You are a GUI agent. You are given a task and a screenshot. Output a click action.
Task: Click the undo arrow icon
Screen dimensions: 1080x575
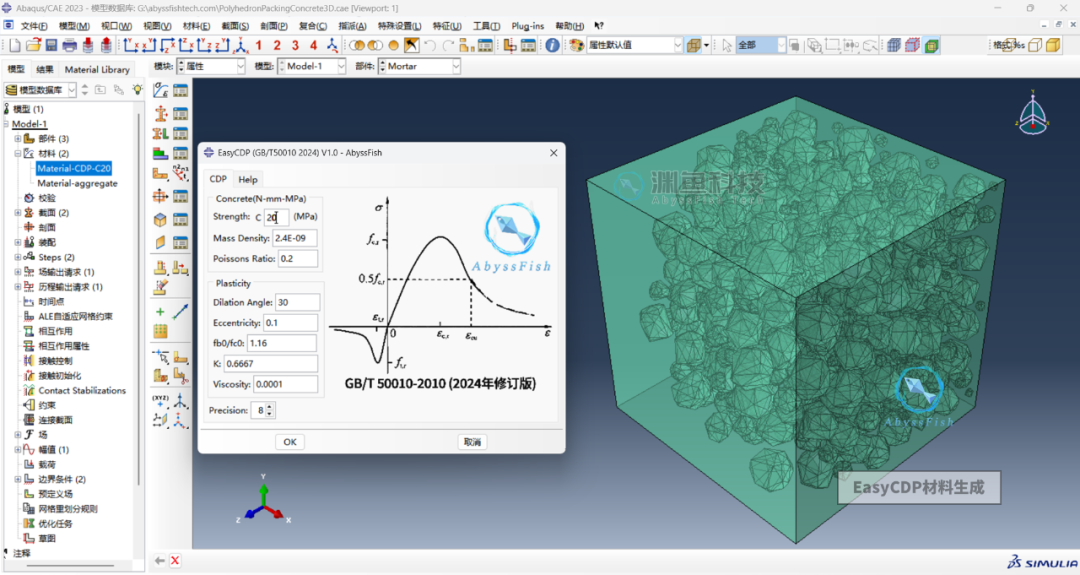pos(430,45)
